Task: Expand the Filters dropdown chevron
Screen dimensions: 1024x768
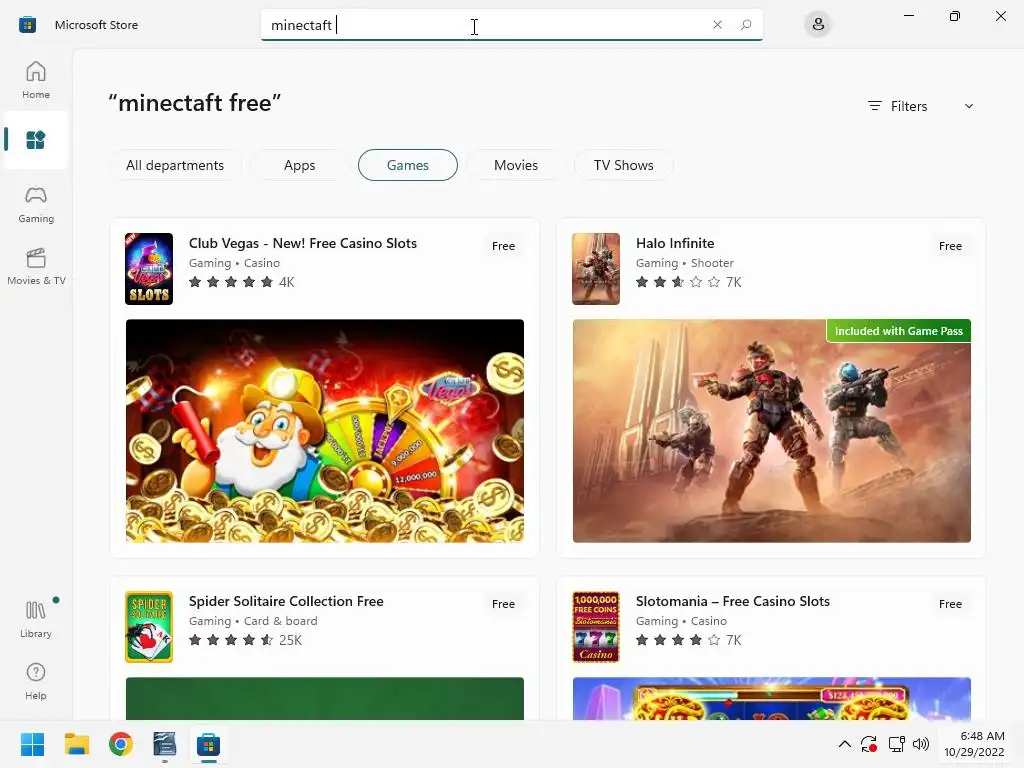Action: point(968,106)
